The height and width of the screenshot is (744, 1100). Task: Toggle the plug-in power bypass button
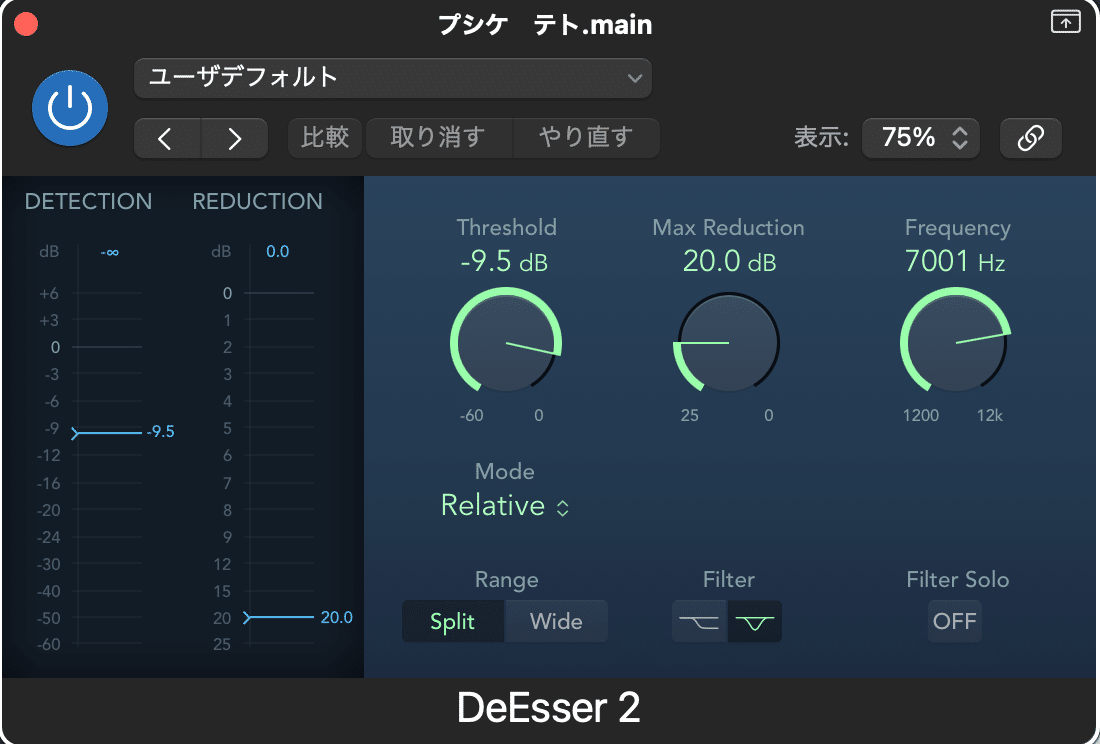70,108
